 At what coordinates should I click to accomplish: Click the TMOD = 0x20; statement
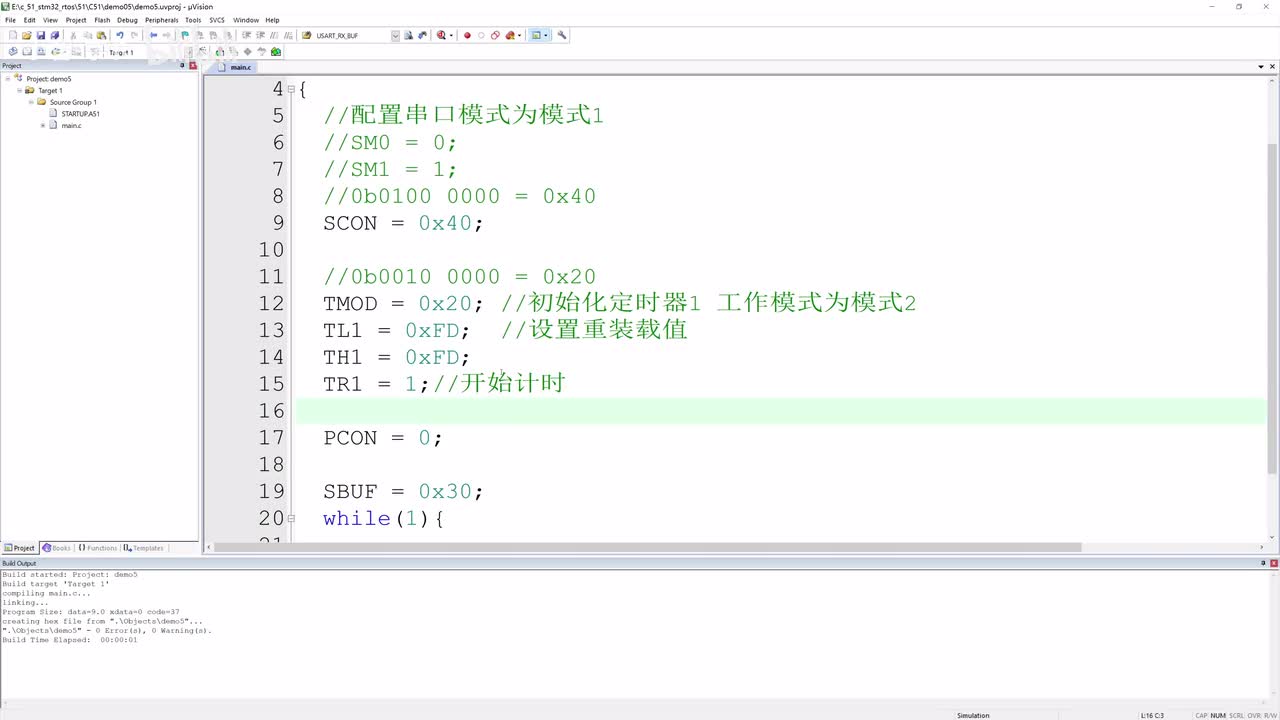(x=403, y=303)
